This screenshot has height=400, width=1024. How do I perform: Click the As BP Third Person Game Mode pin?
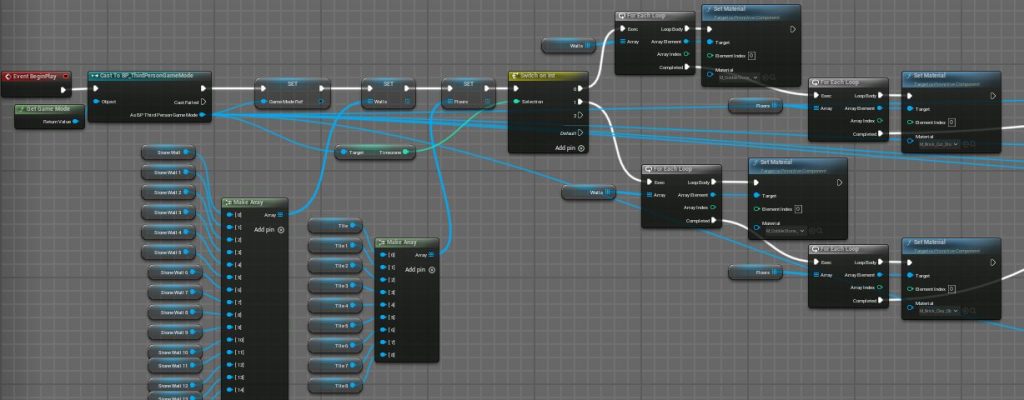click(204, 115)
